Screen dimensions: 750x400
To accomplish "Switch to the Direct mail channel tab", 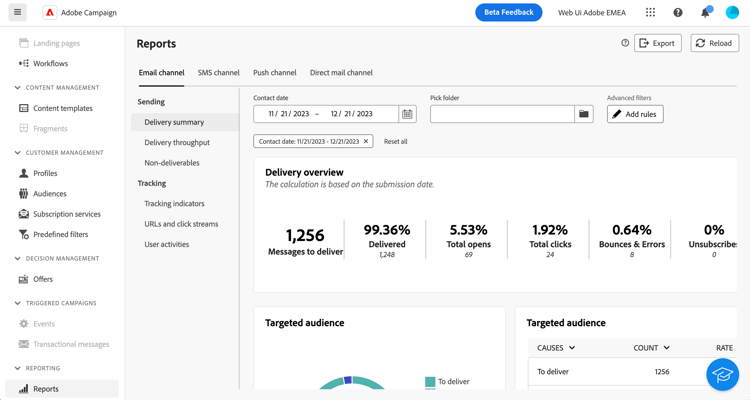I will tap(341, 73).
